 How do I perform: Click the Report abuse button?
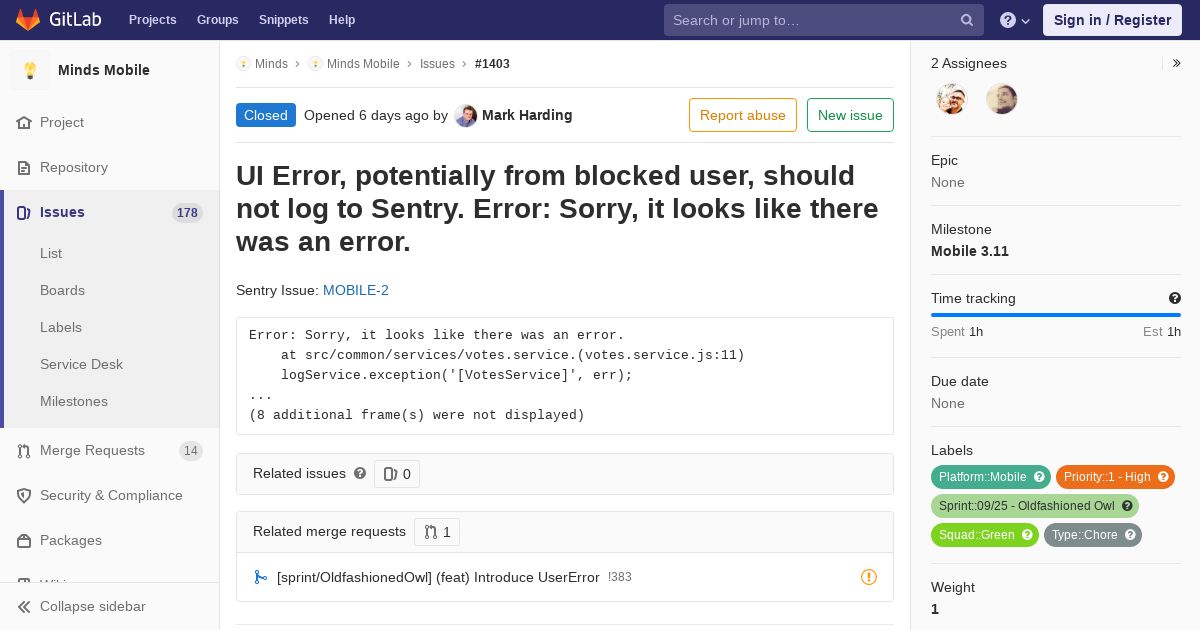coord(743,115)
